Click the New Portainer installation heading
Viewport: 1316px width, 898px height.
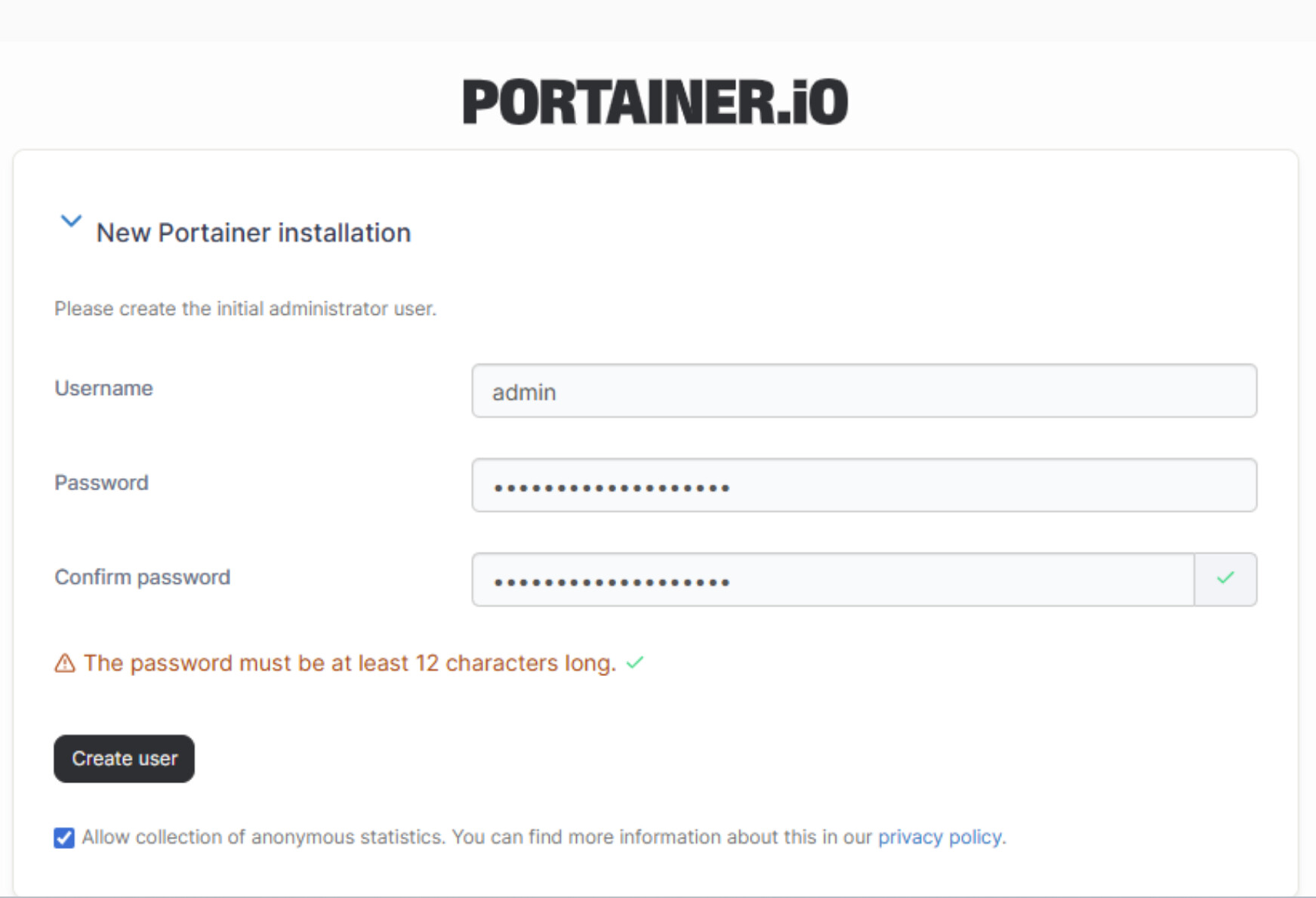[254, 233]
